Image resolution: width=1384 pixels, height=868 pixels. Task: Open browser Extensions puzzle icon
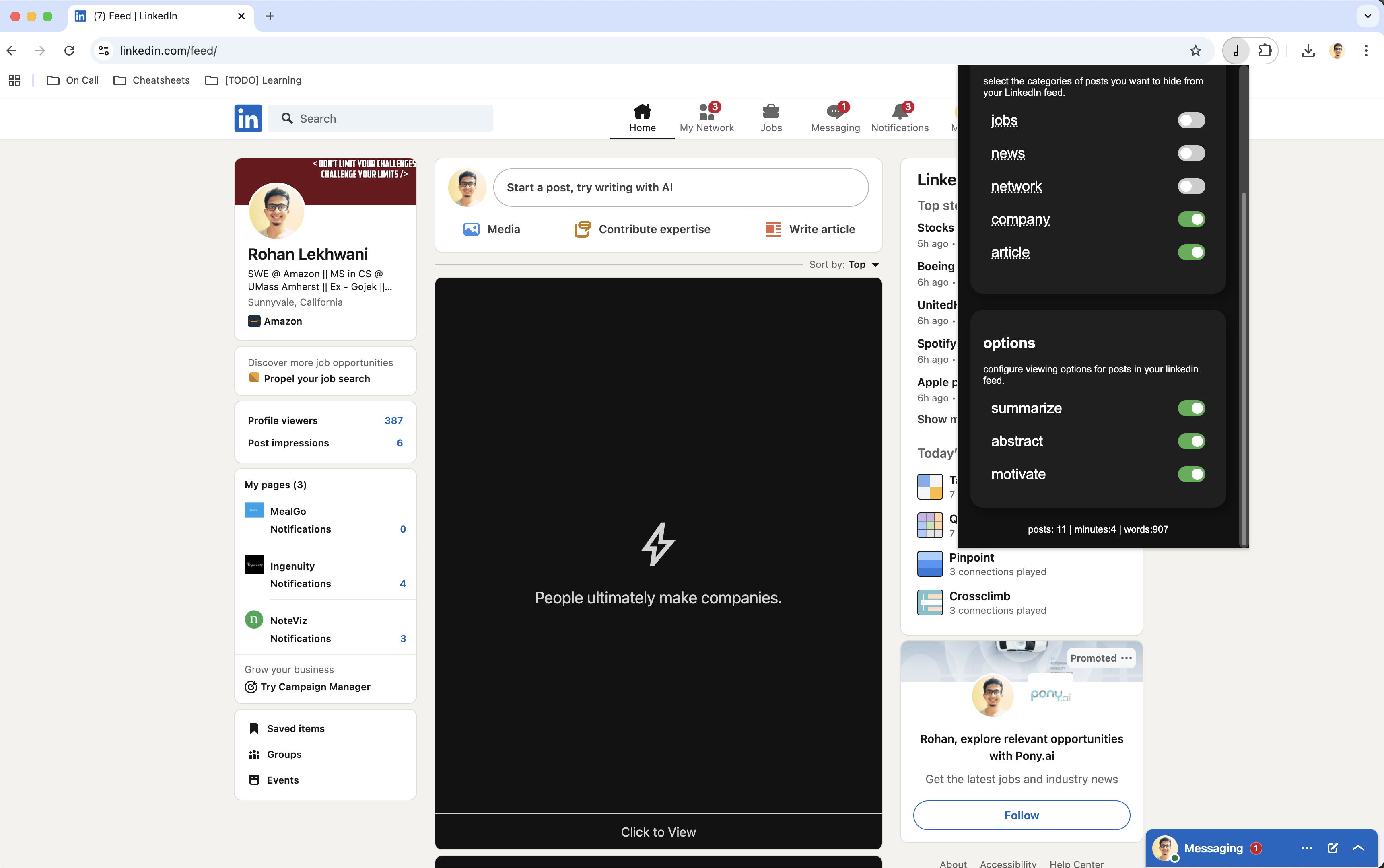click(1265, 51)
